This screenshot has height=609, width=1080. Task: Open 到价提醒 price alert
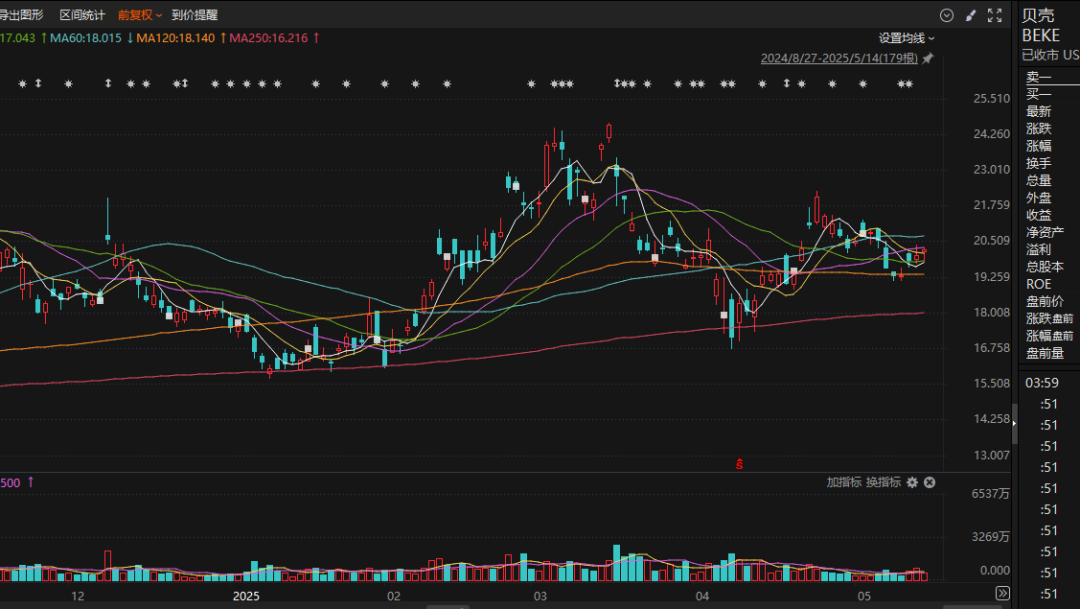pos(194,15)
